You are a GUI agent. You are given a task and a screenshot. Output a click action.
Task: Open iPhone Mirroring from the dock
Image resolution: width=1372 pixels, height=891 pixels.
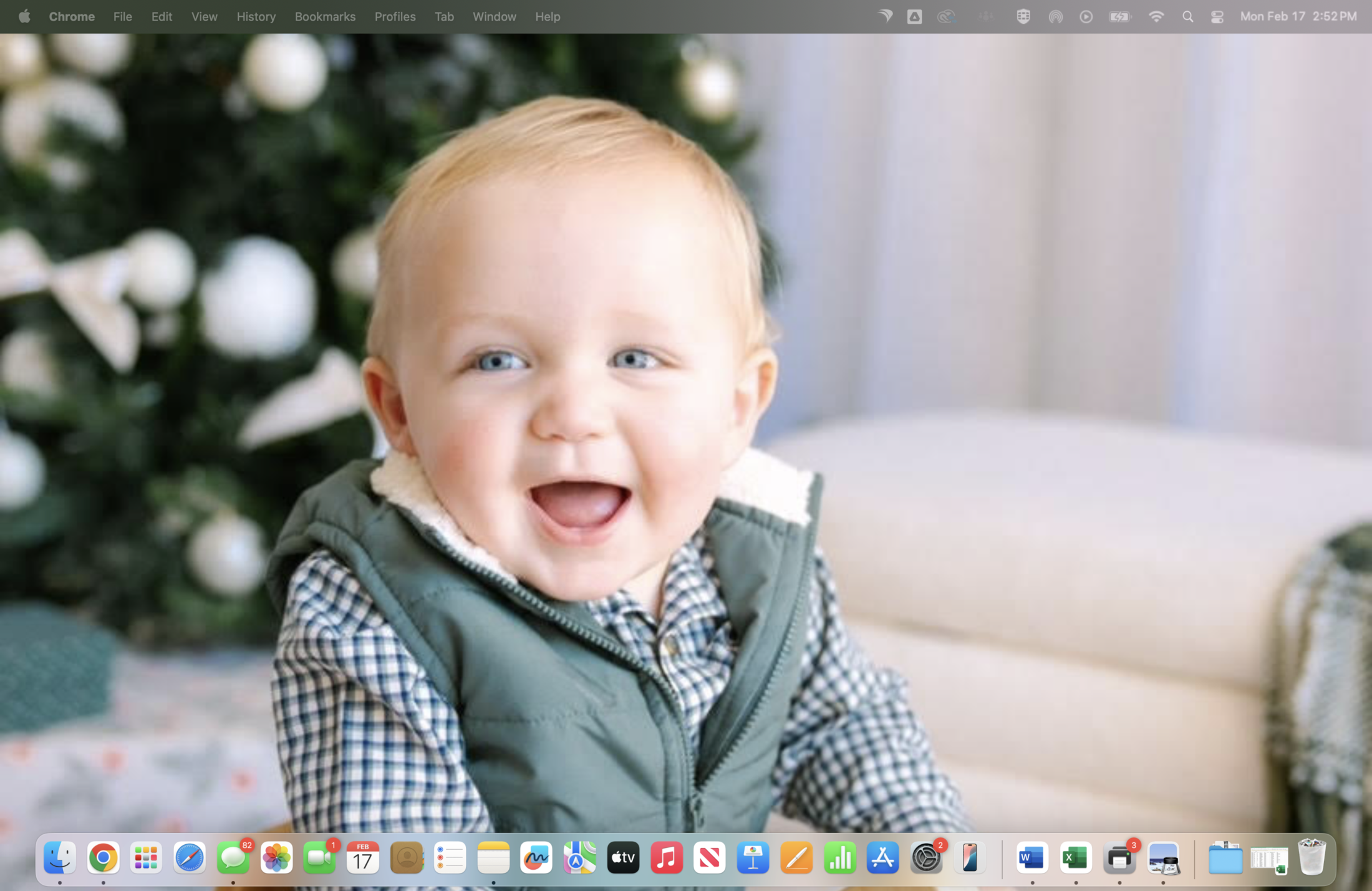pyautogui.click(x=970, y=858)
